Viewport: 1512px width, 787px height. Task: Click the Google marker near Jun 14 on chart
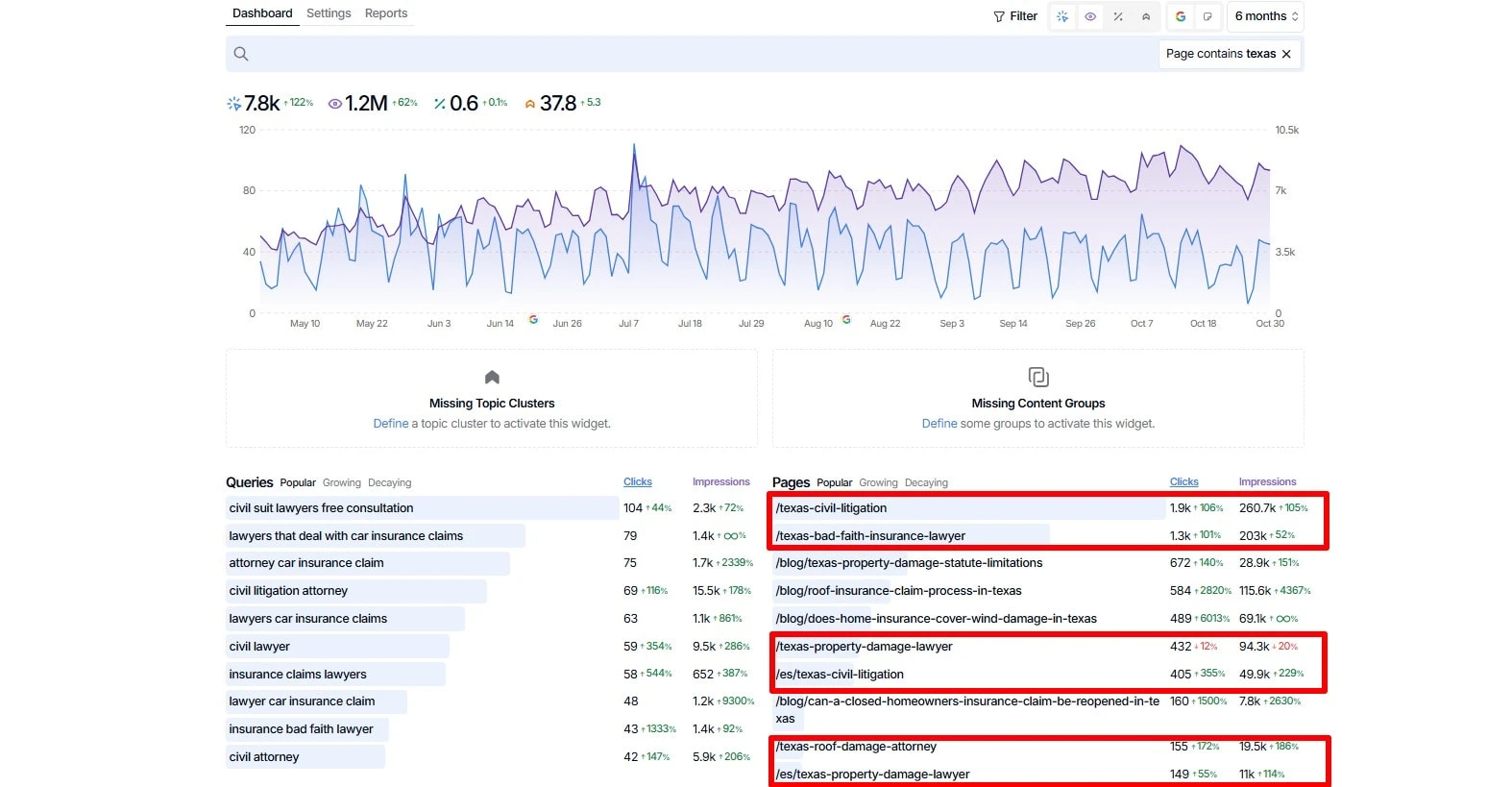click(533, 319)
